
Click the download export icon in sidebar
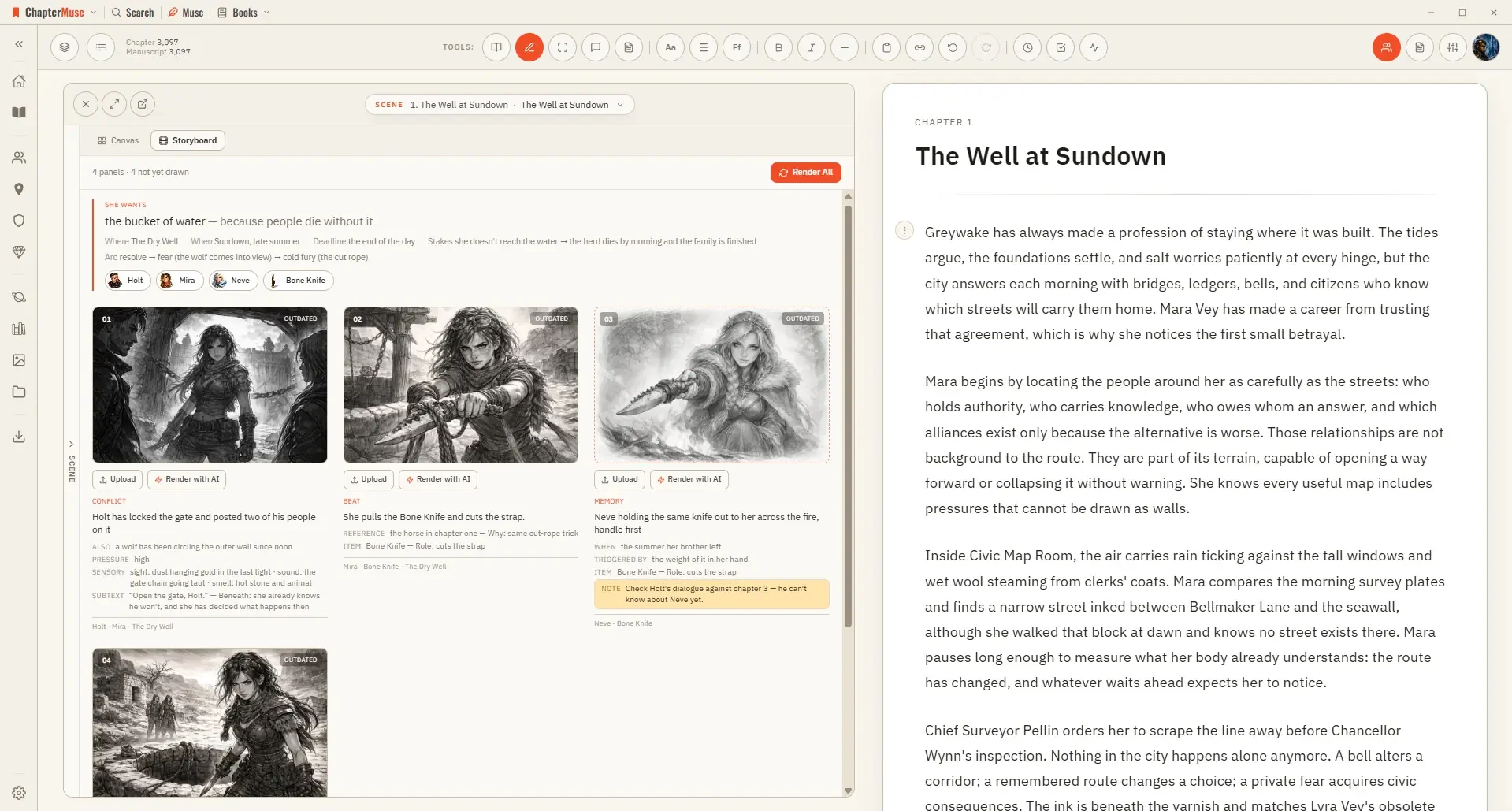19,437
